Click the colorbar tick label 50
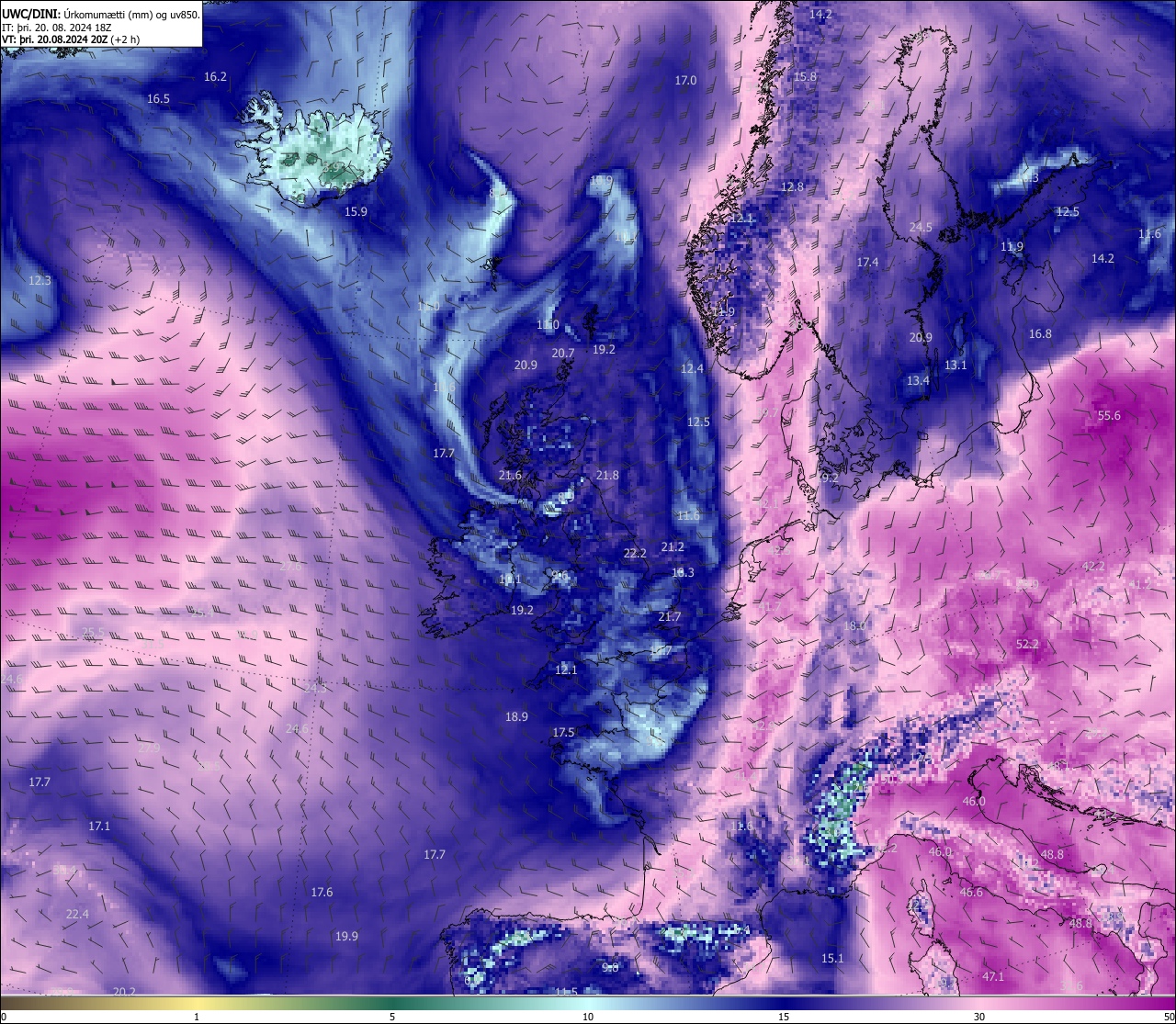Screen dimensions: 1176x1024 click(x=1169, y=1018)
